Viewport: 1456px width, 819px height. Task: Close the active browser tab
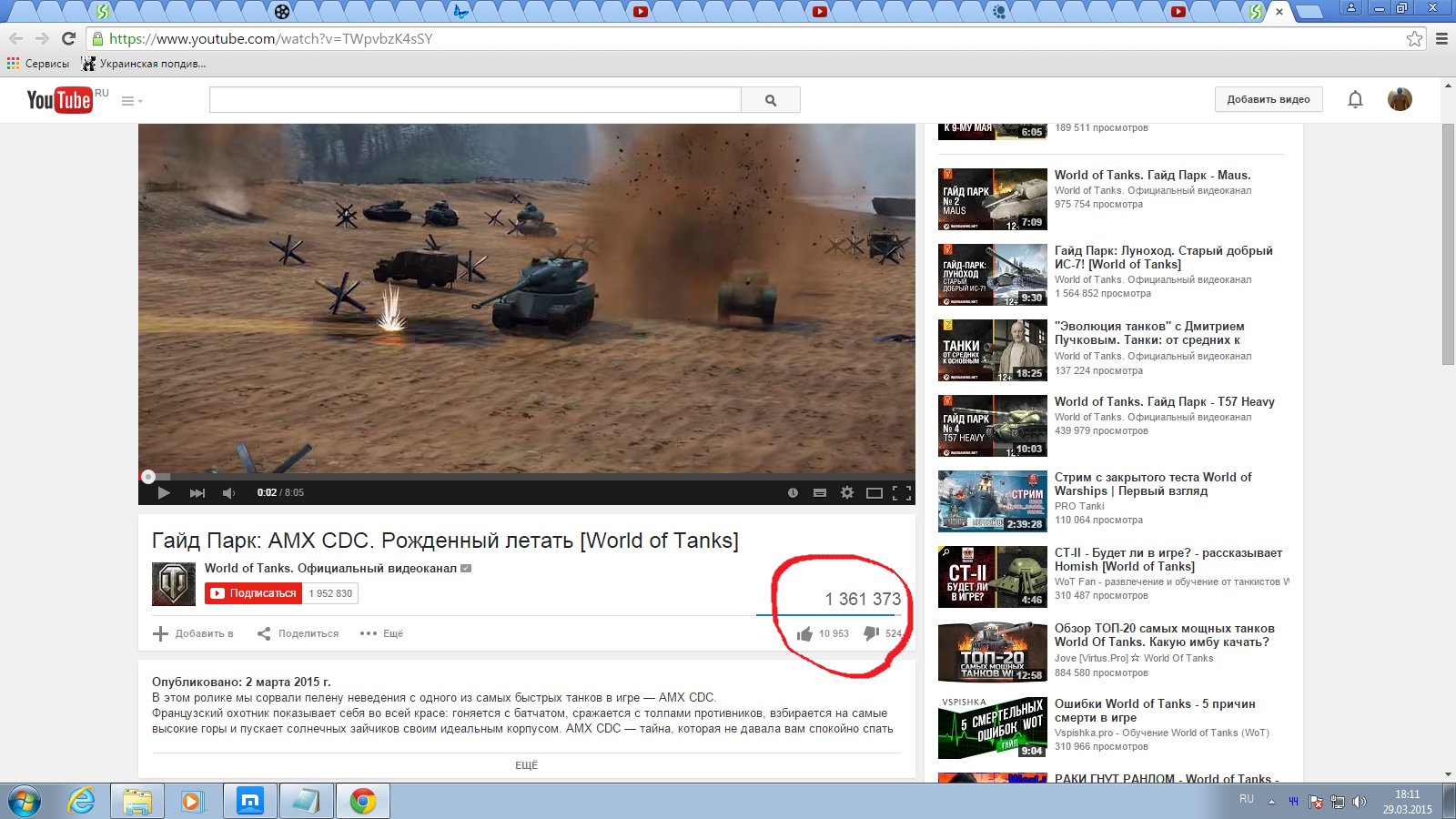[1279, 12]
